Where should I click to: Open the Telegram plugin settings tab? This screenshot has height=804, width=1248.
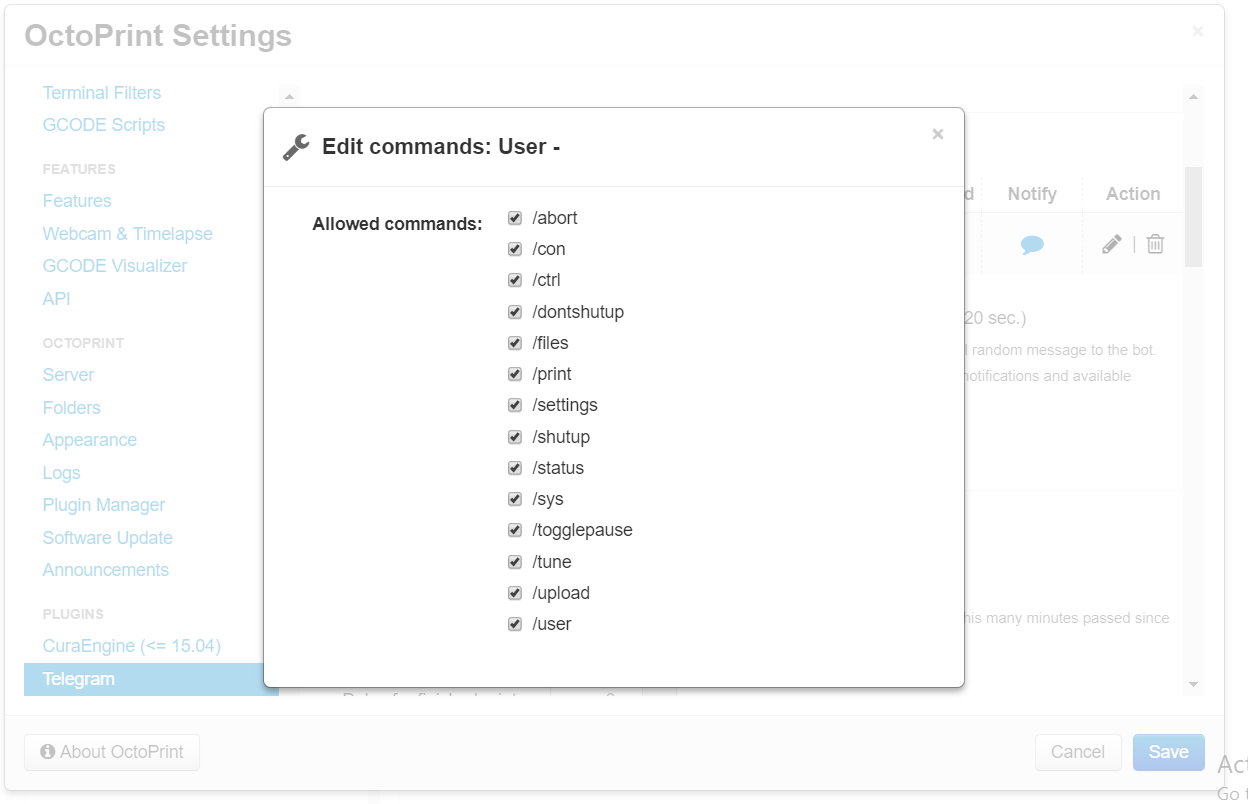[x=79, y=679]
